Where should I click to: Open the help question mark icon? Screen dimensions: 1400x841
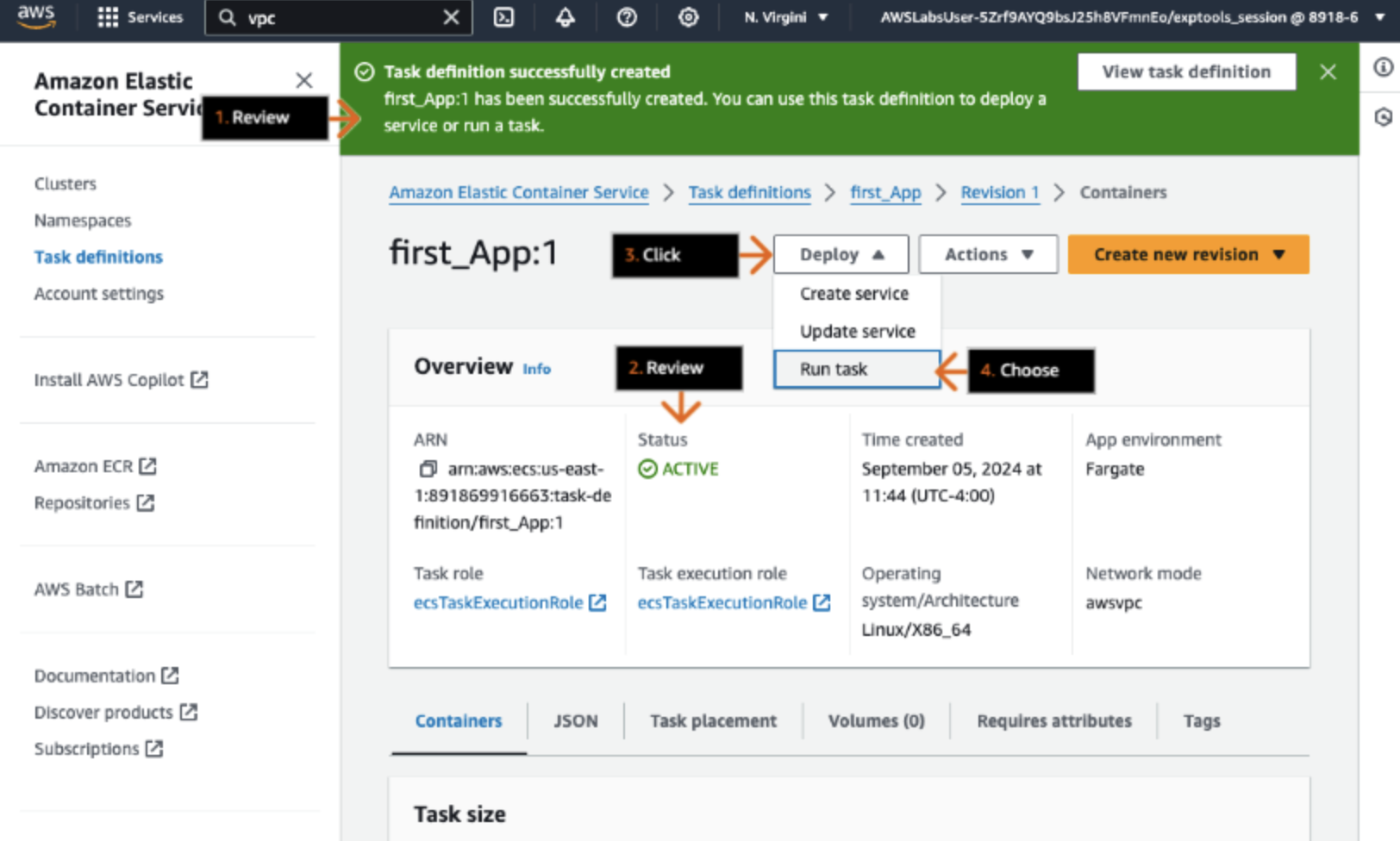627,17
